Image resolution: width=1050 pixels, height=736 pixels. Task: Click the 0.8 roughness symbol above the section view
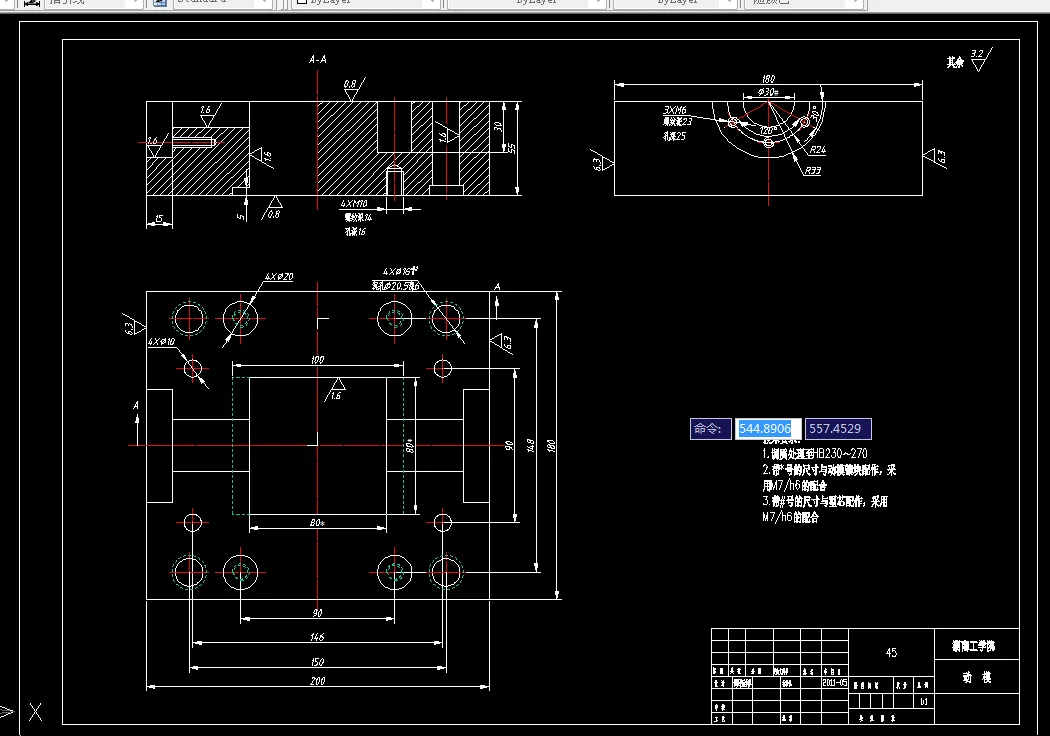tap(353, 90)
